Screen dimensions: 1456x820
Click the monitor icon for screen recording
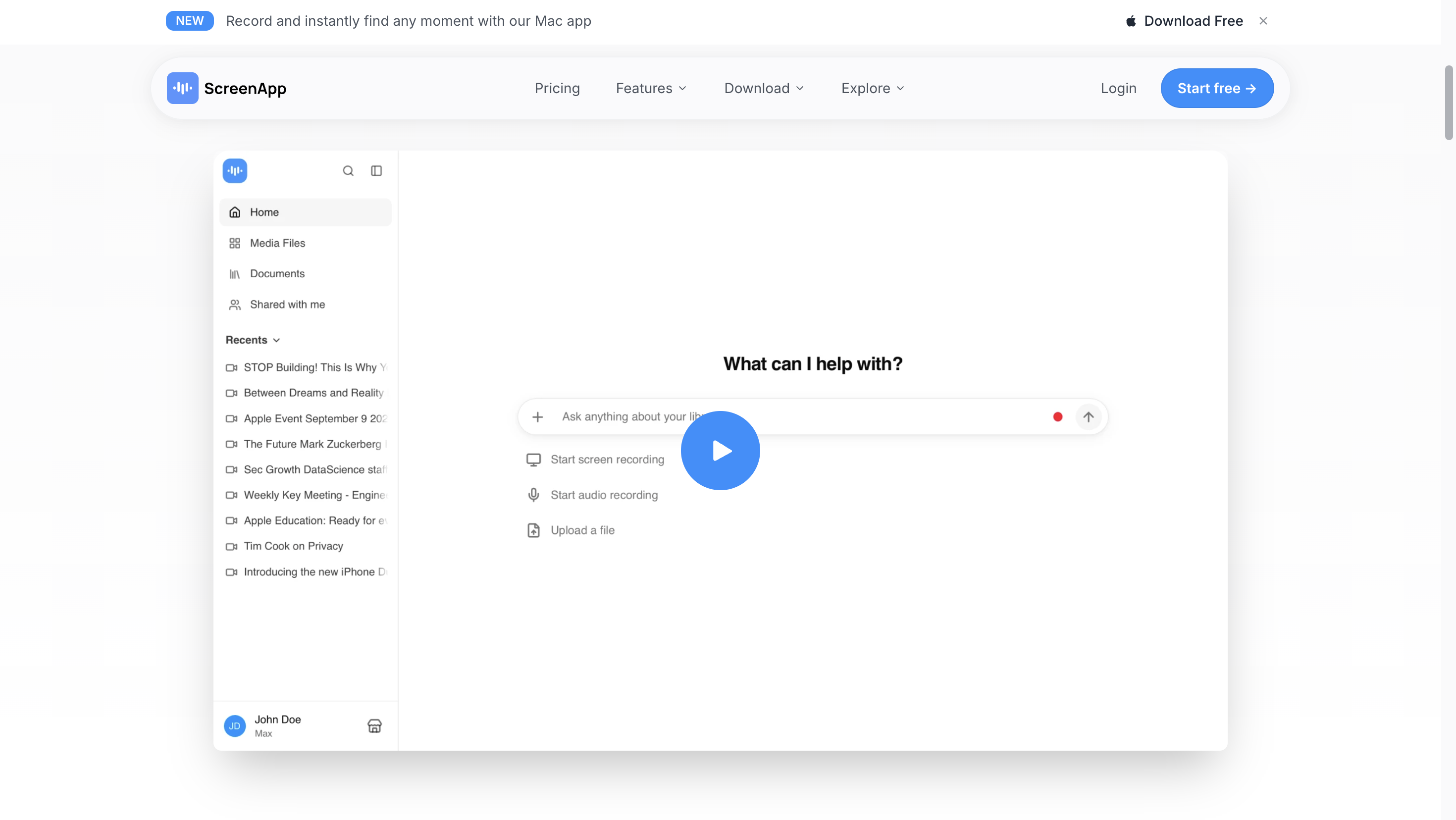coord(533,460)
